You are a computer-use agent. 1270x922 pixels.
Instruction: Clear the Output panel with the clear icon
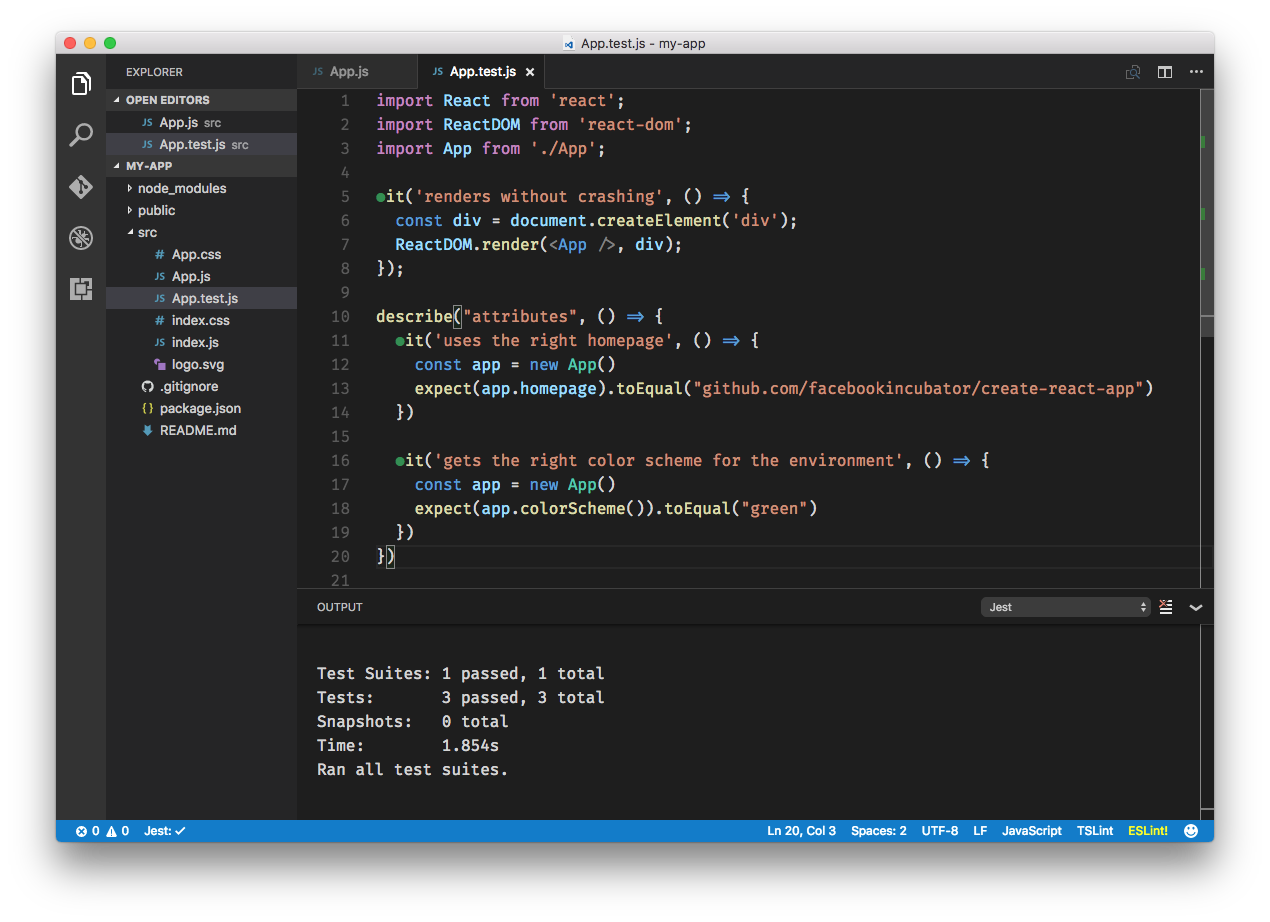[1165, 606]
